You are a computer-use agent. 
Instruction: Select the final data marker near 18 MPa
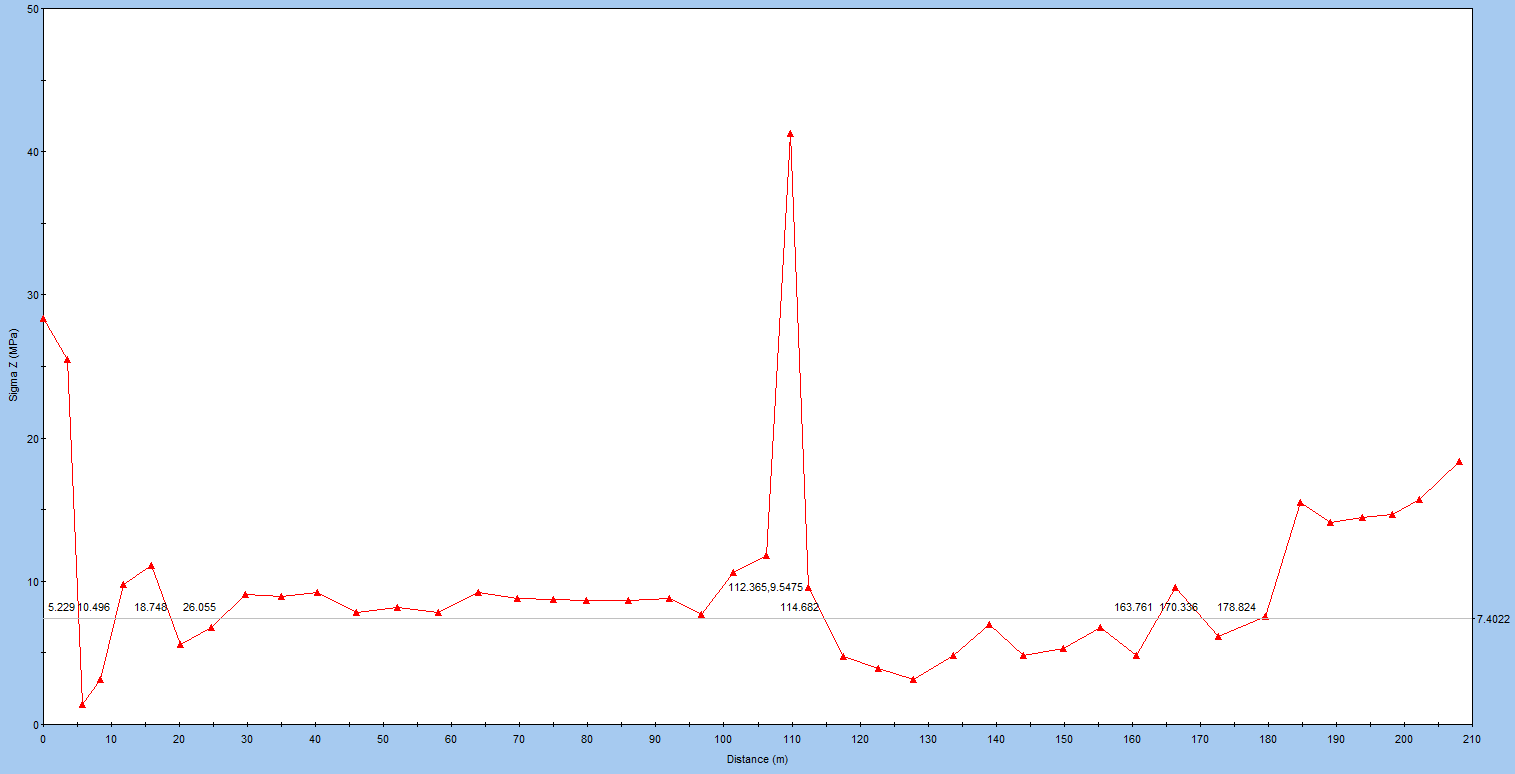[1459, 461]
